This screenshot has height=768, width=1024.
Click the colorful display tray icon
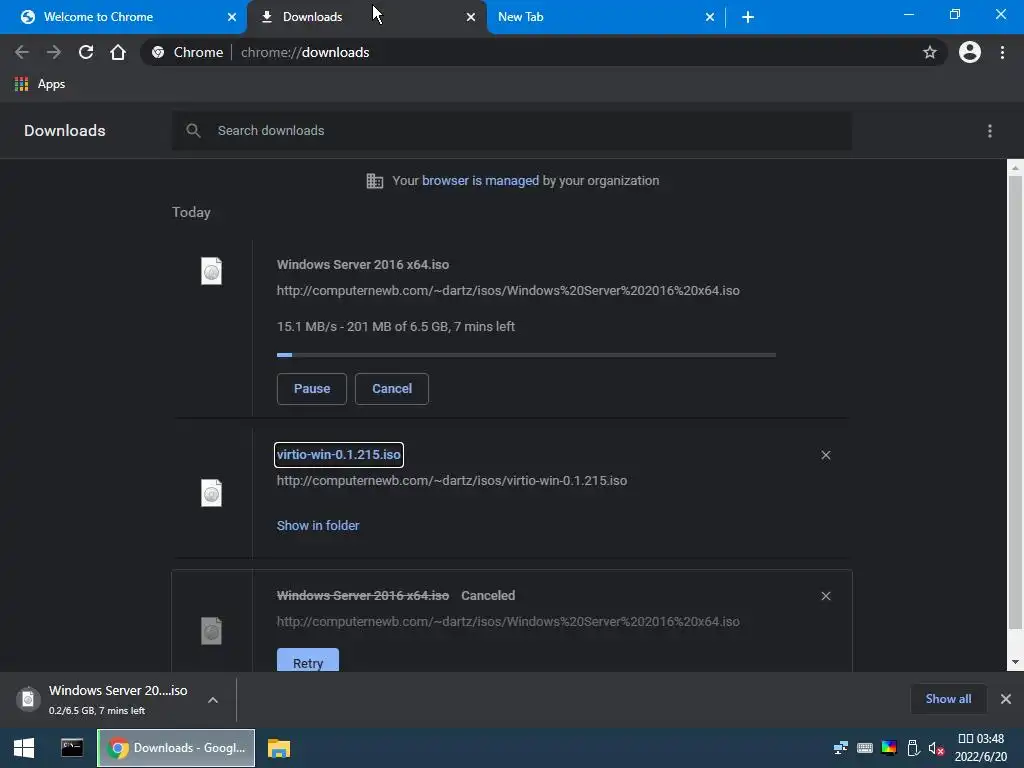coord(889,748)
